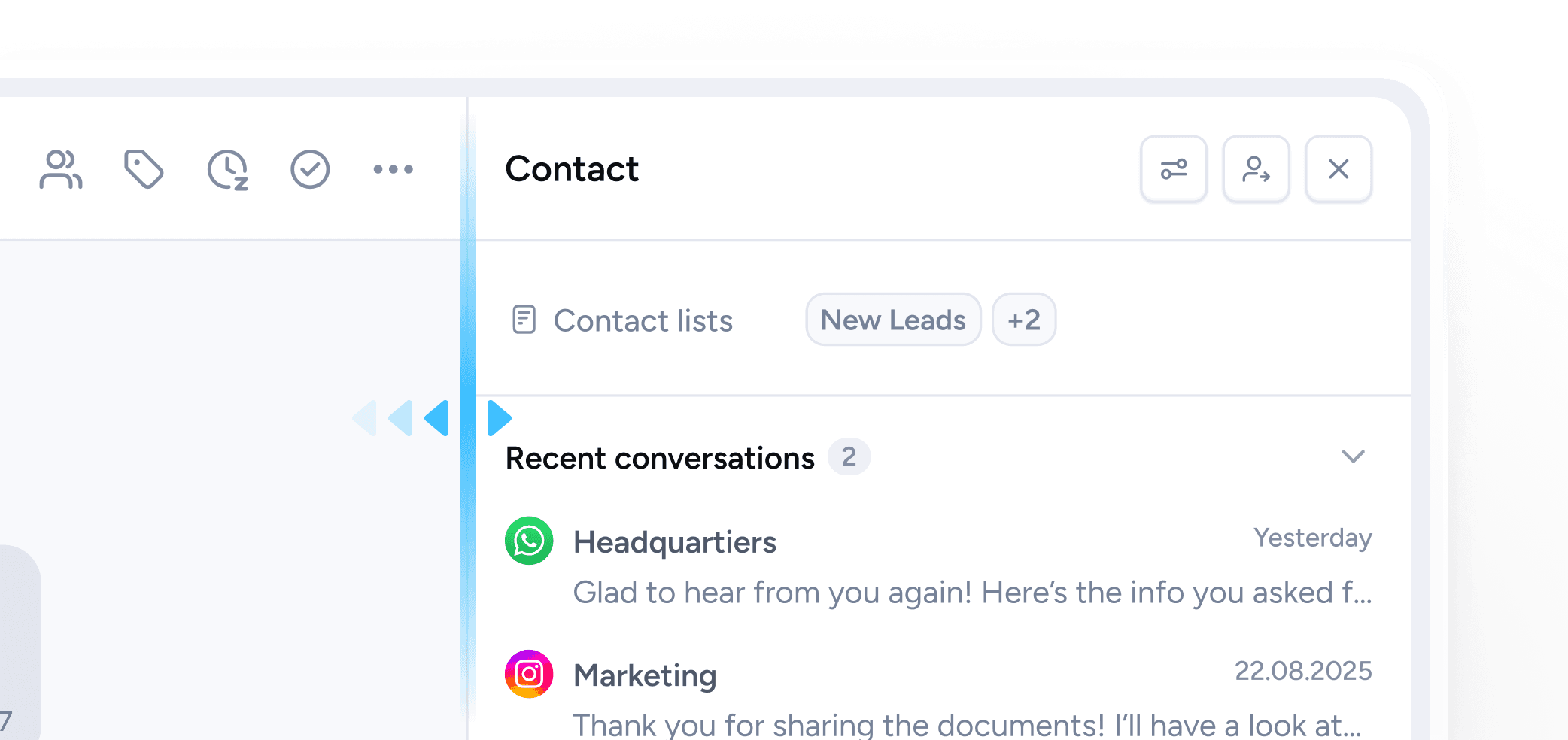Click the Contact lists document icon
Viewport: 1568px width, 740px height.
524,320
